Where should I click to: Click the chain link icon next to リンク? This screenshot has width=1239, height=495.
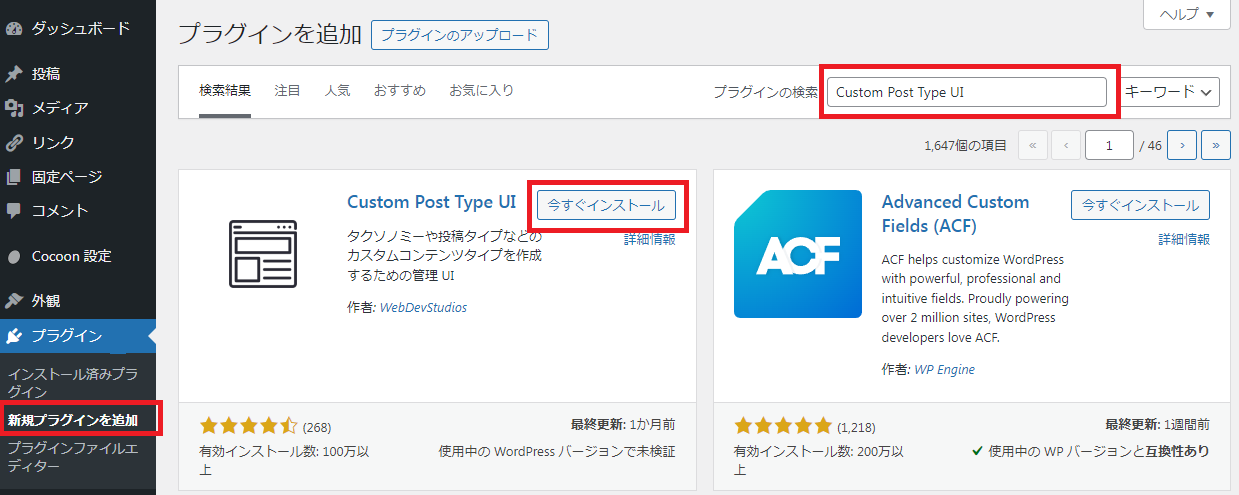[13, 142]
